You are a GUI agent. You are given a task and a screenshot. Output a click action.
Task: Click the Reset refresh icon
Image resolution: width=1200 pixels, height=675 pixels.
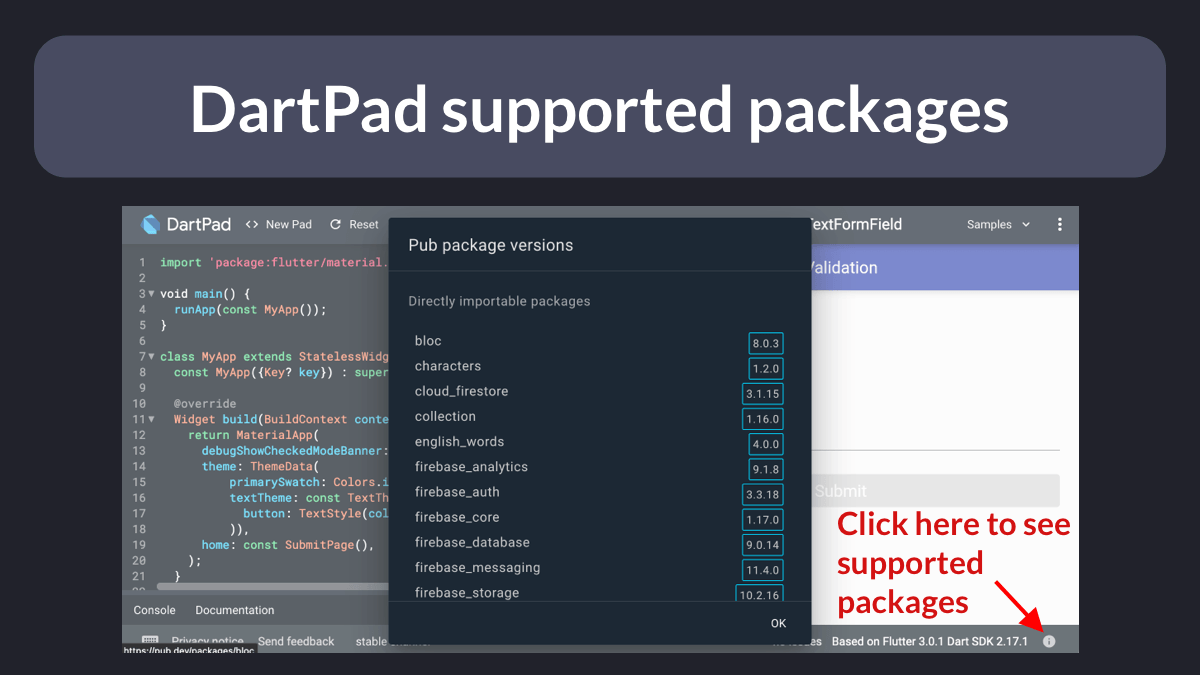[336, 225]
